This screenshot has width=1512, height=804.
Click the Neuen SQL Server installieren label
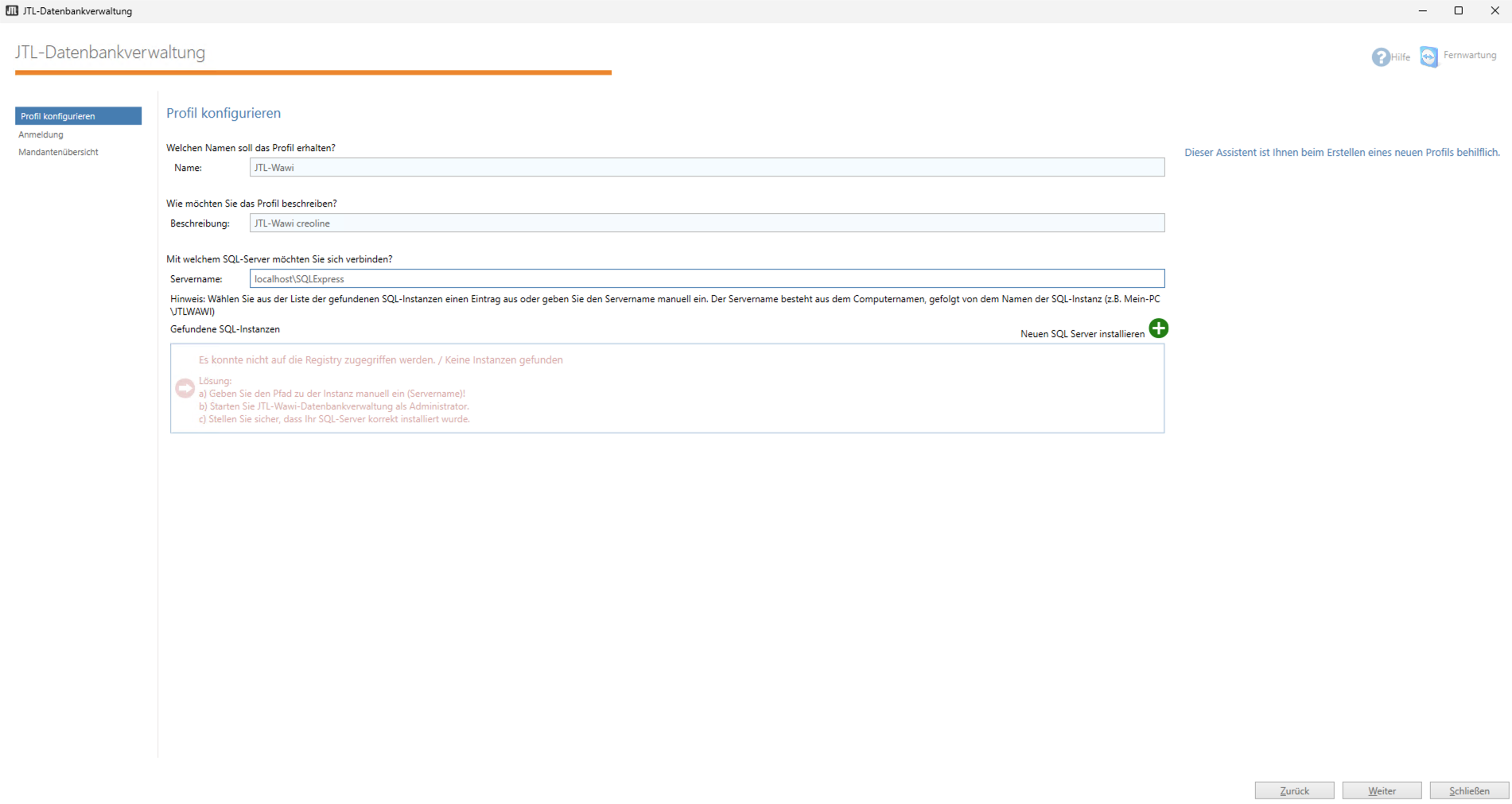[1082, 334]
